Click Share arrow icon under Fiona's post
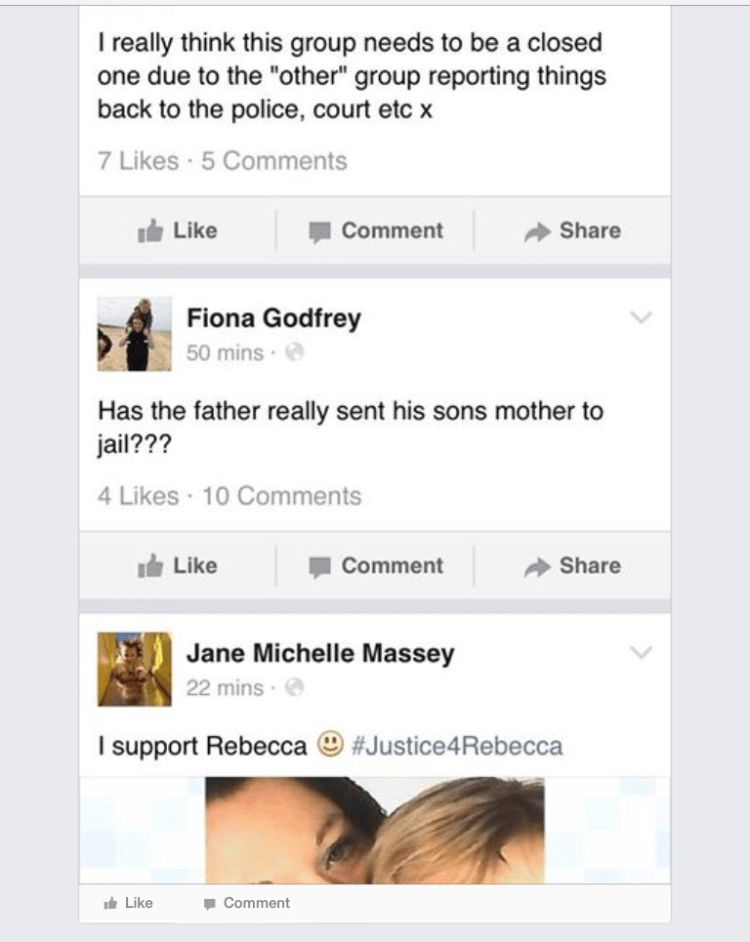The image size is (750, 942). pyautogui.click(x=537, y=567)
